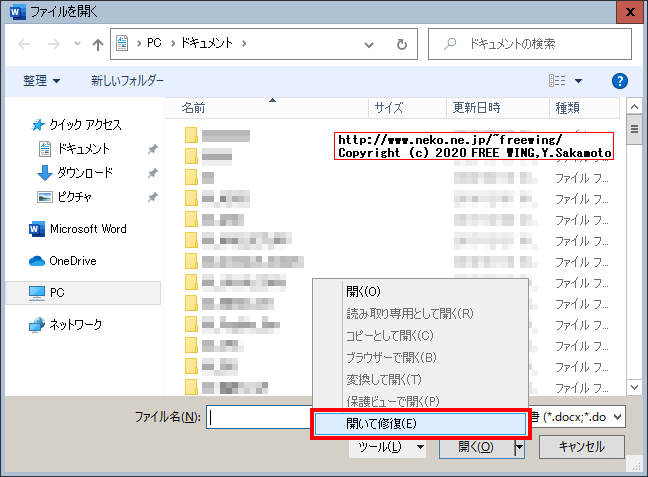Select the first folder icon in list
The image size is (648, 477).
pyautogui.click(x=191, y=135)
